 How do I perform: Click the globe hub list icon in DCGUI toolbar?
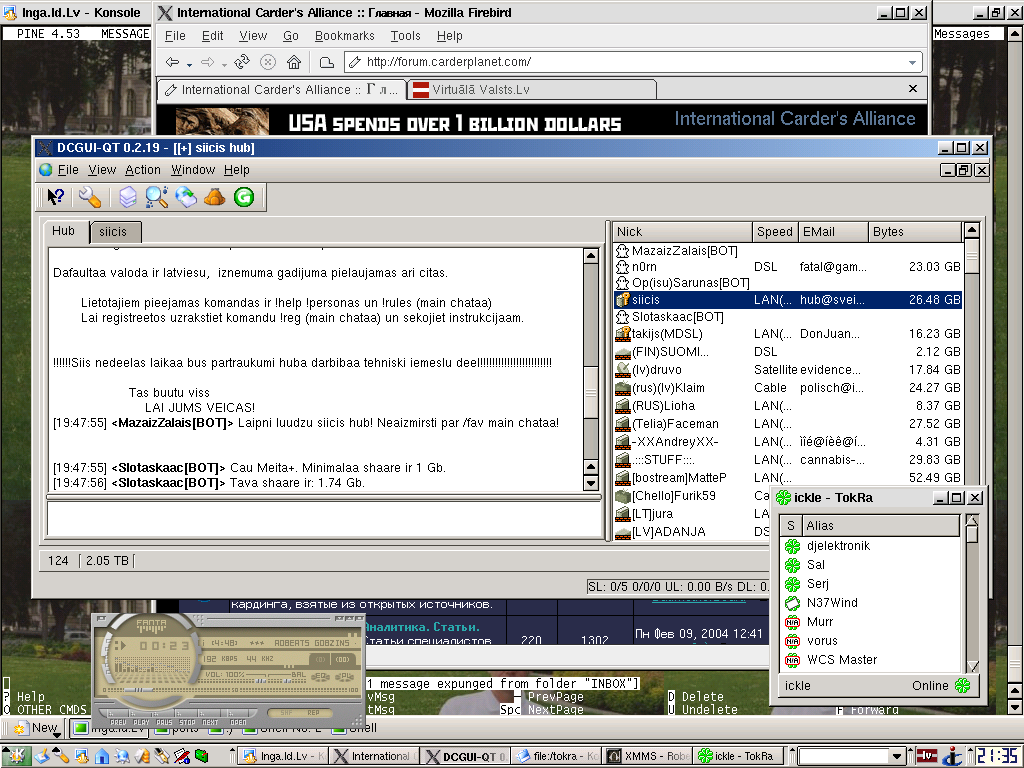[185, 197]
